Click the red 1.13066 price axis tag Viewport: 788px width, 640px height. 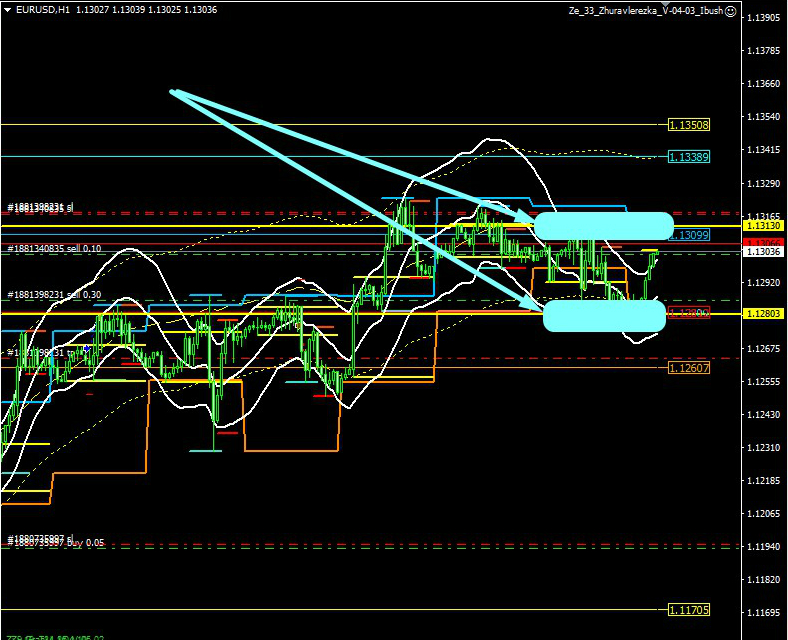763,243
